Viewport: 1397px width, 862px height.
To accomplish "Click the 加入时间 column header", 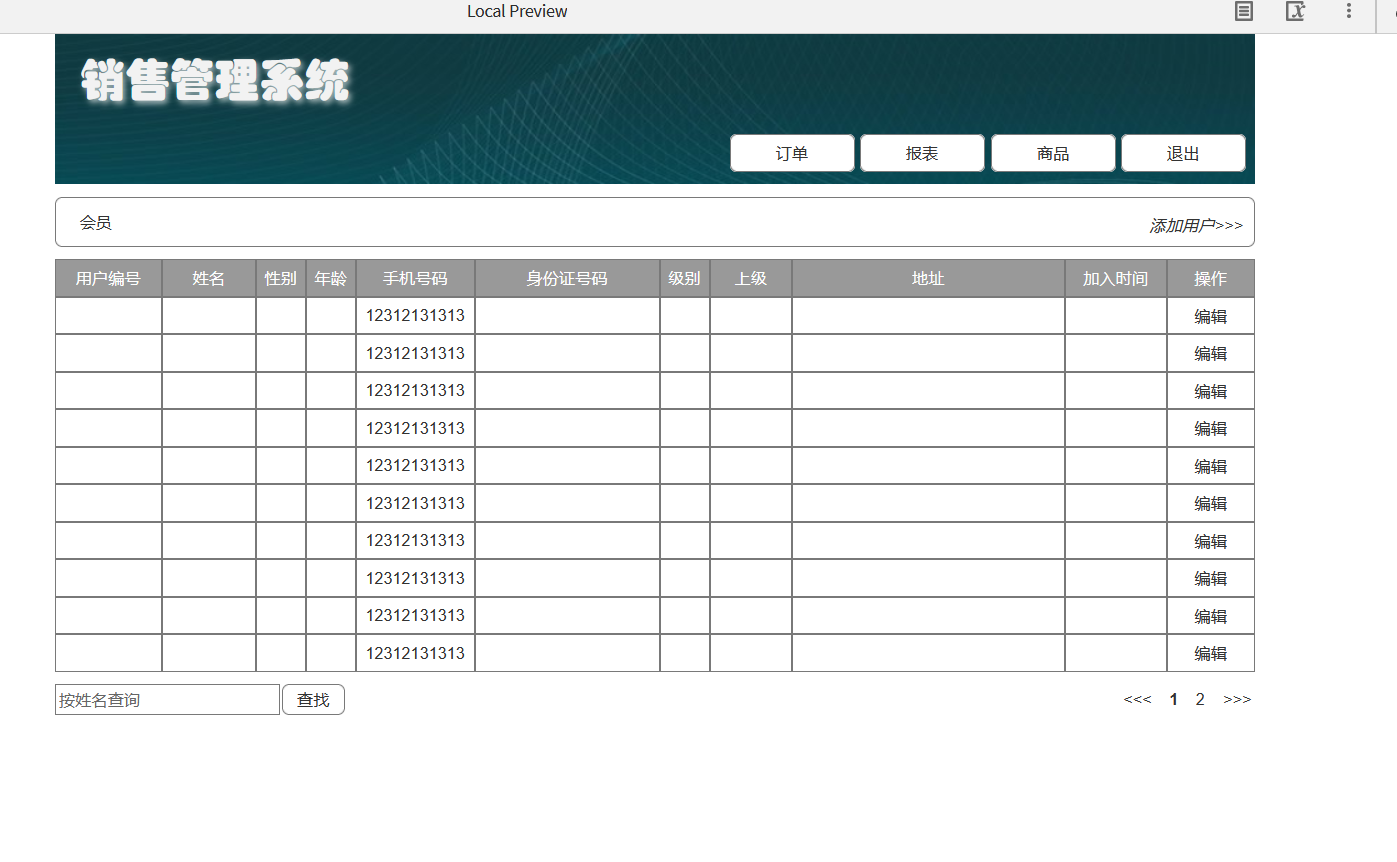I will (1116, 278).
